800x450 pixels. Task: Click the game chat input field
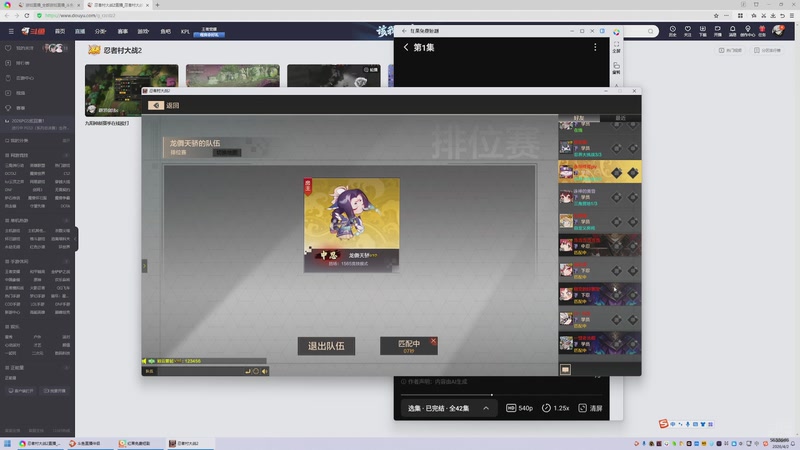(x=199, y=371)
